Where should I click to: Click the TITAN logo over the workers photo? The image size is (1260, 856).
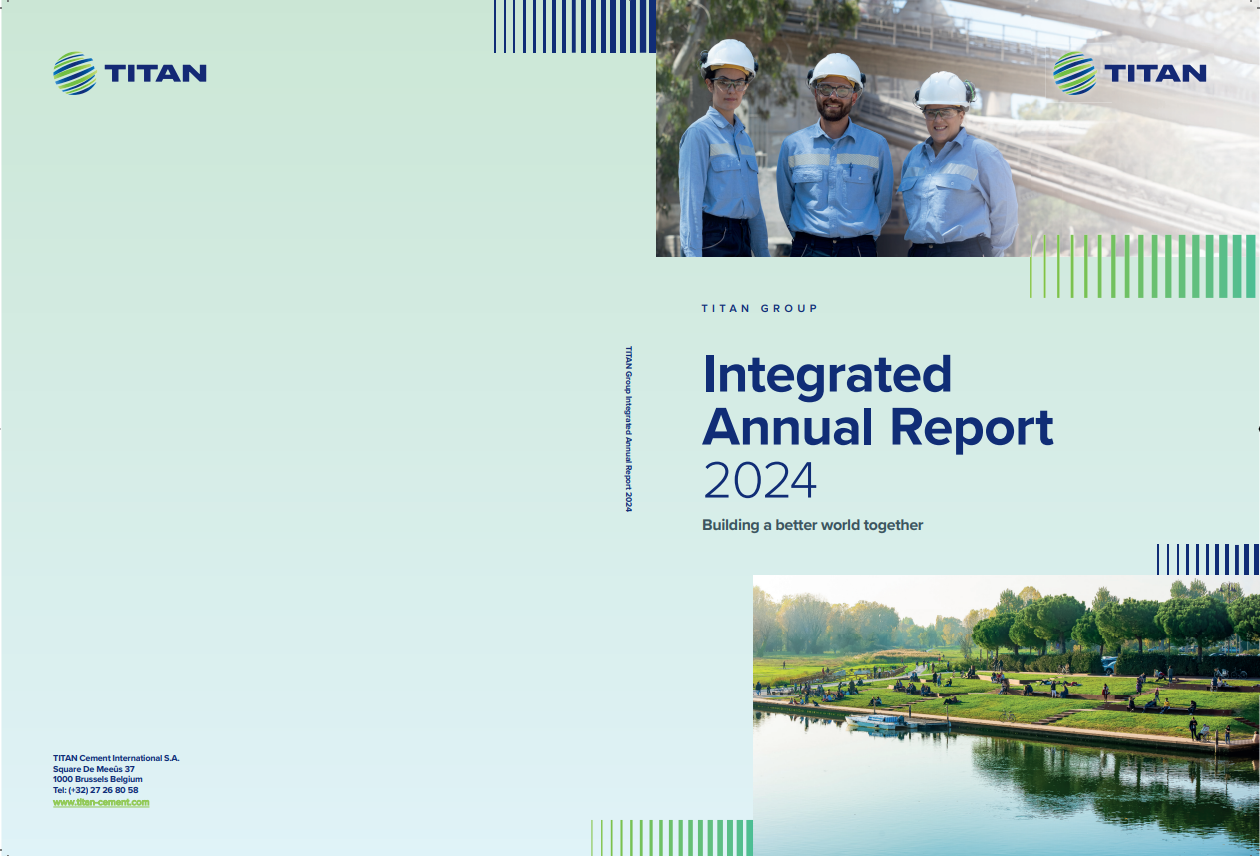point(1130,73)
